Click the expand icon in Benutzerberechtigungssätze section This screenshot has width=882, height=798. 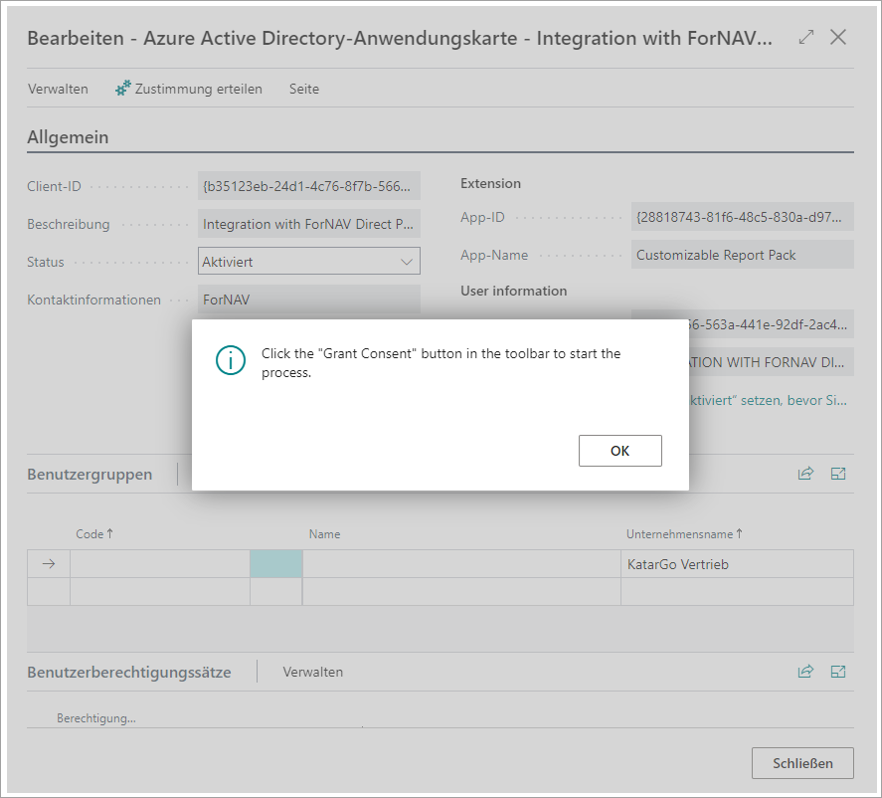(x=838, y=671)
